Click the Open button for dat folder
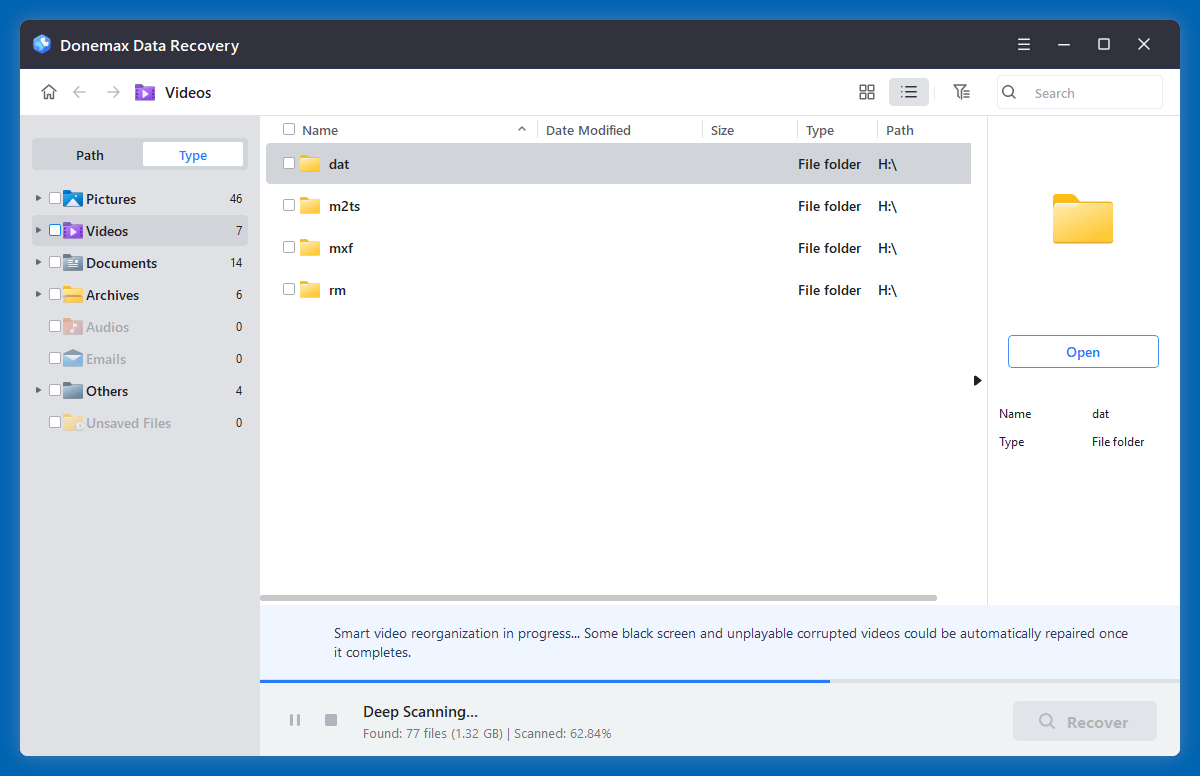The width and height of the screenshot is (1200, 776). (x=1083, y=351)
